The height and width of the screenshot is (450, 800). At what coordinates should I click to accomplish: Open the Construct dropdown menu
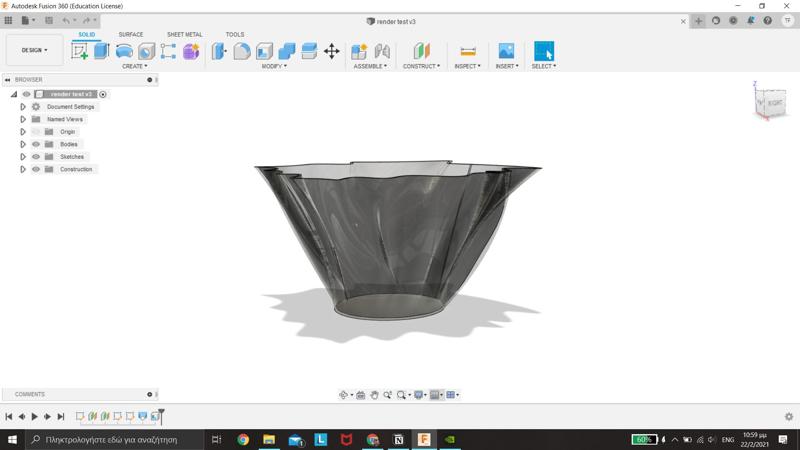point(421,66)
